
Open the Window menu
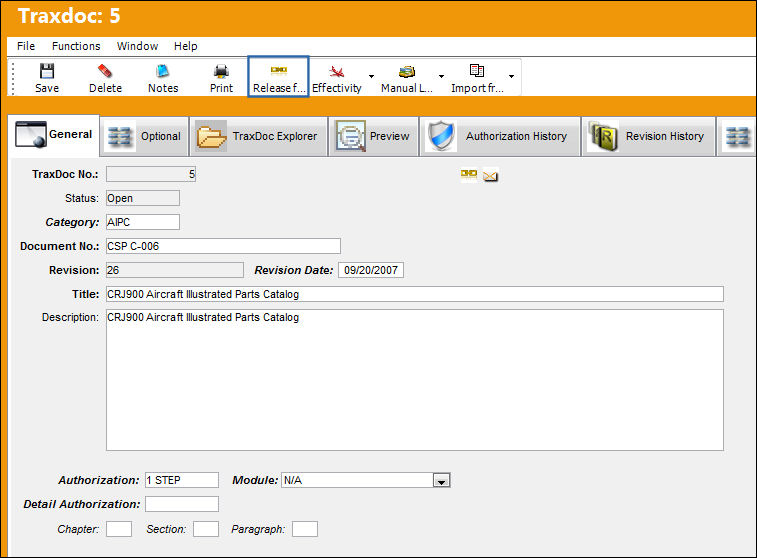[138, 46]
